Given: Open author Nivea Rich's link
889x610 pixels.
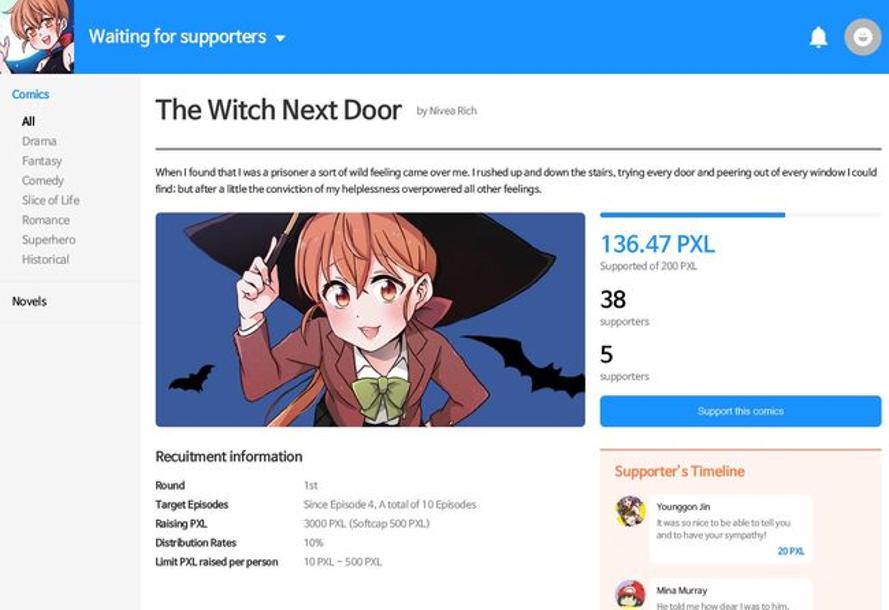Looking at the screenshot, I should click(x=447, y=111).
